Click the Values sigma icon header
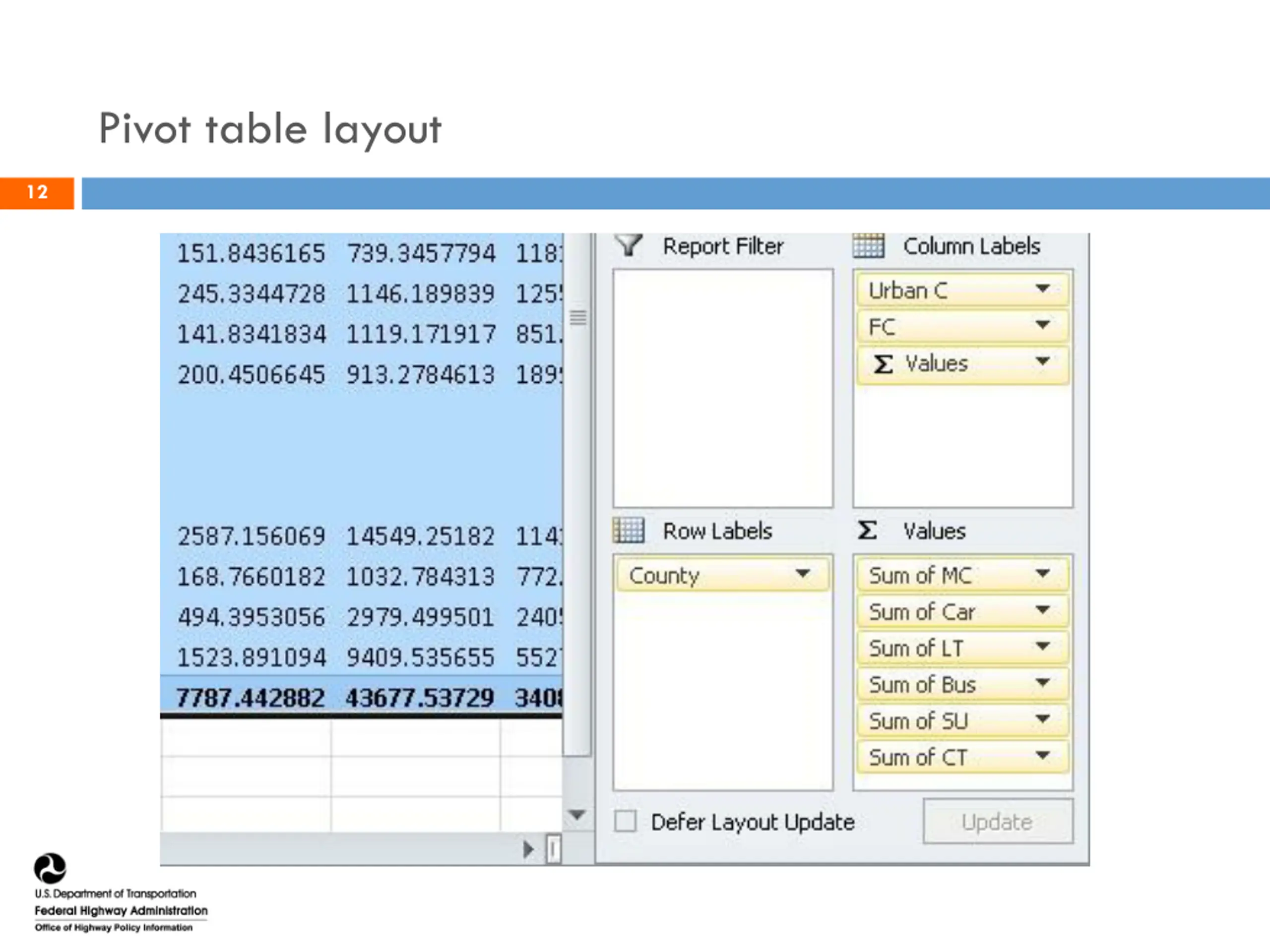This screenshot has width=1270, height=952. coord(867,530)
